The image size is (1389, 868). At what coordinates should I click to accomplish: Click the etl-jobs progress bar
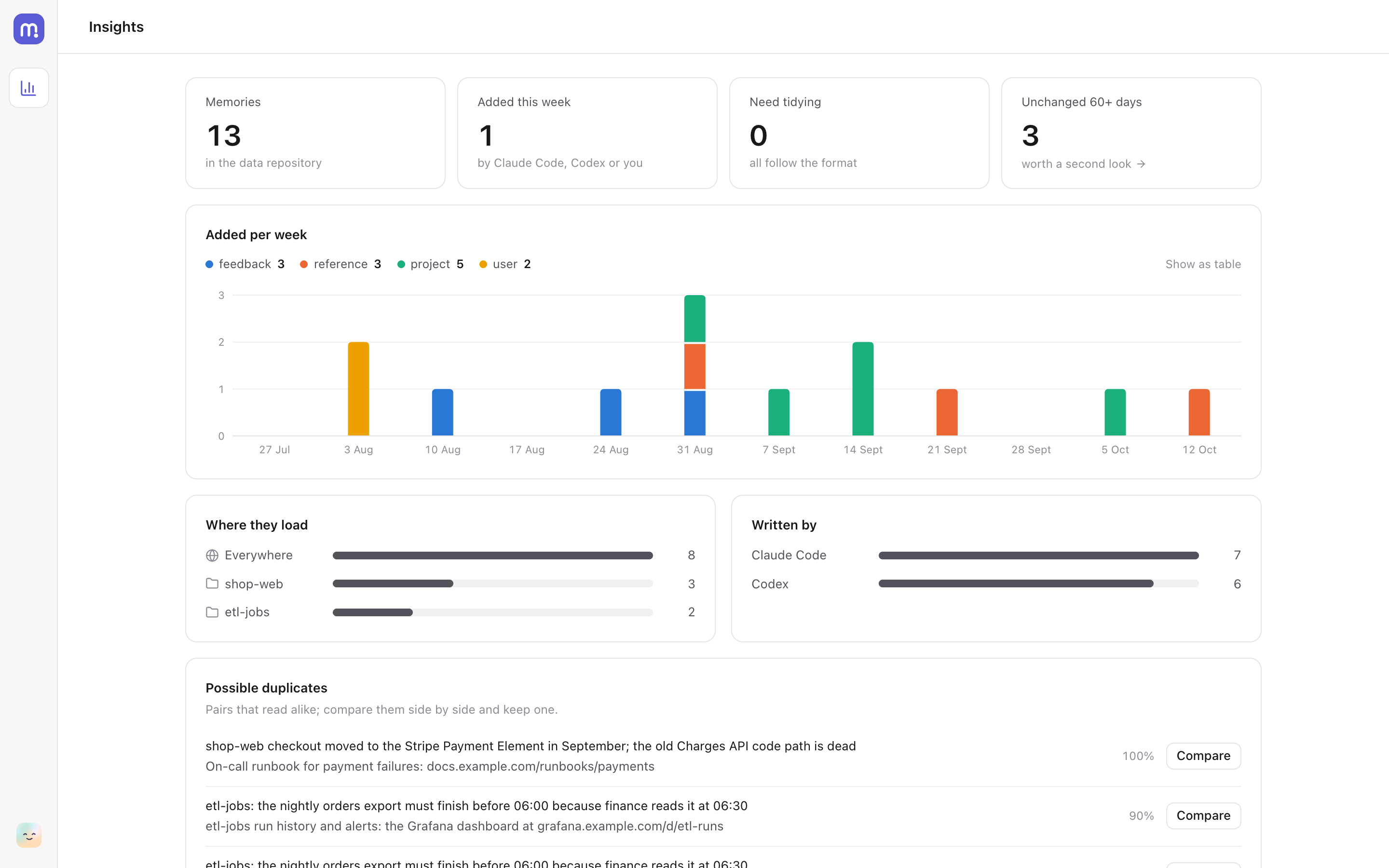[492, 612]
